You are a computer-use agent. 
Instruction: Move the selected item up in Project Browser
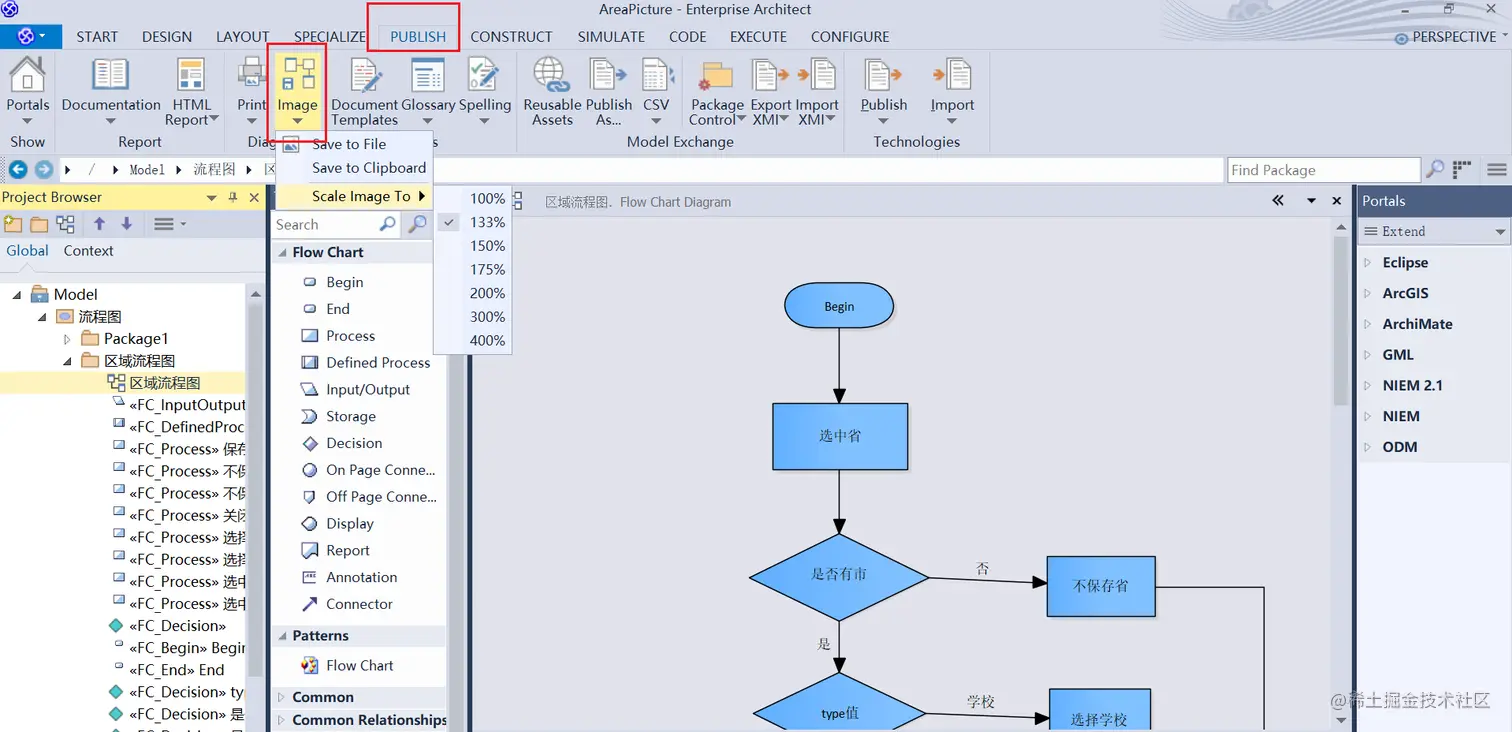(x=100, y=224)
